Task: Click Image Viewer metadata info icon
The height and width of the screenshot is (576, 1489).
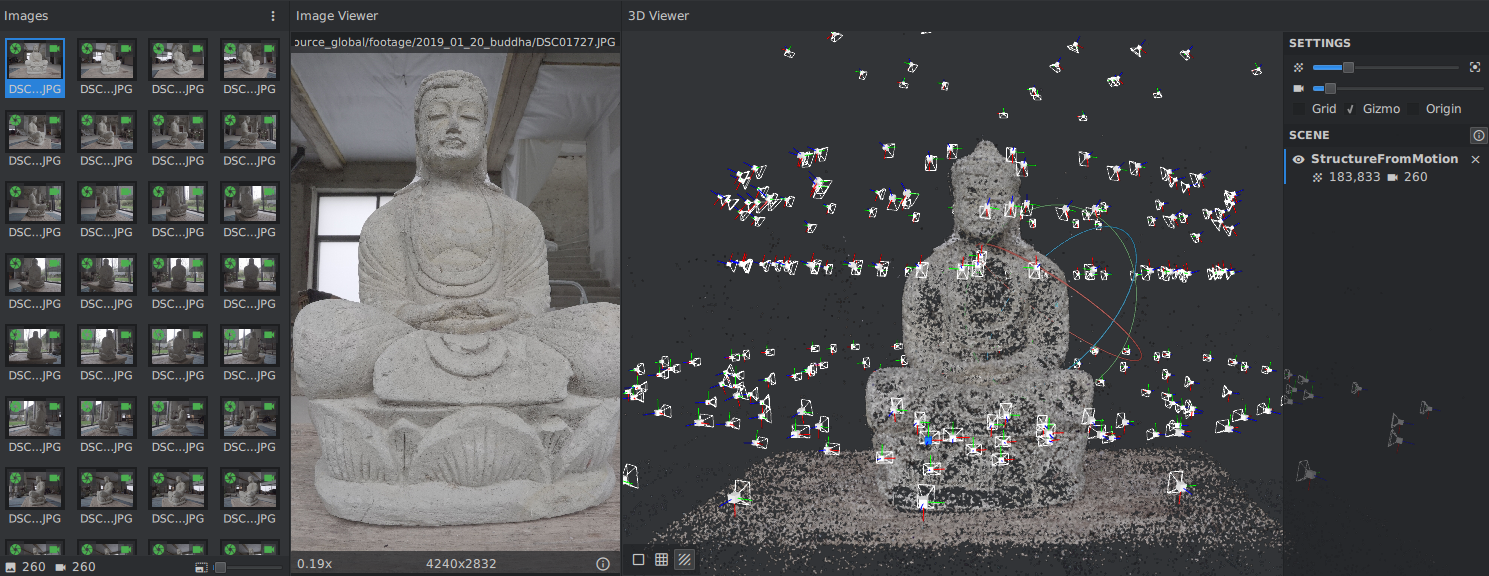Action: tap(603, 564)
